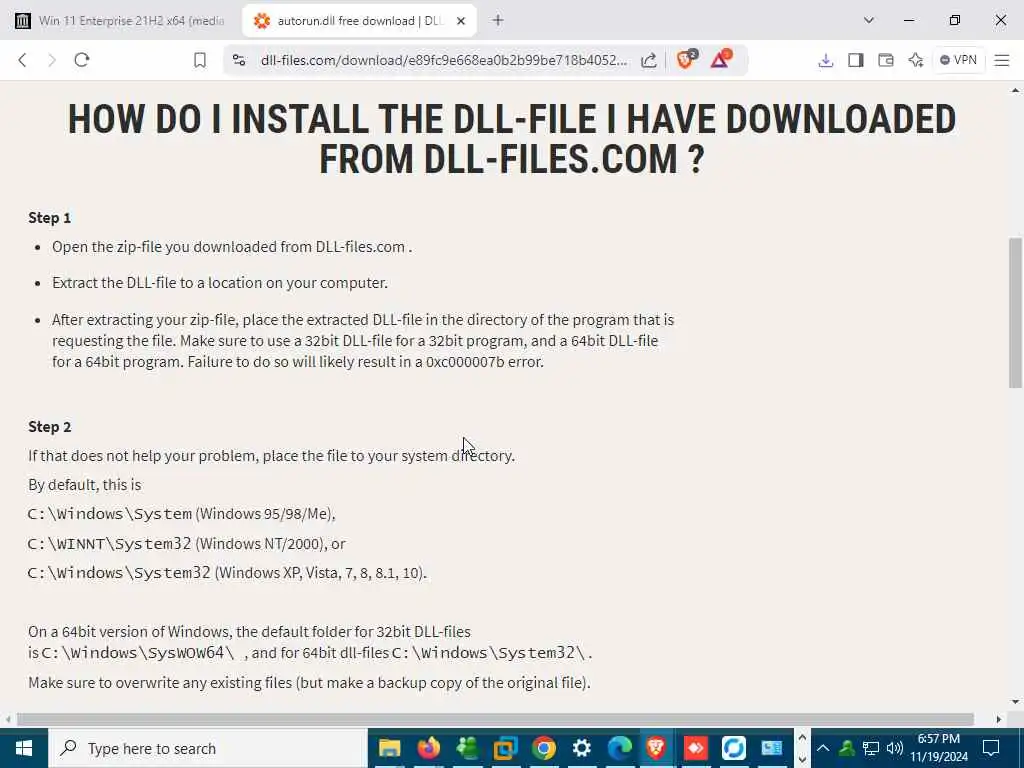1024x768 pixels.
Task: Open the Brave Rewards triangle icon
Action: click(720, 59)
